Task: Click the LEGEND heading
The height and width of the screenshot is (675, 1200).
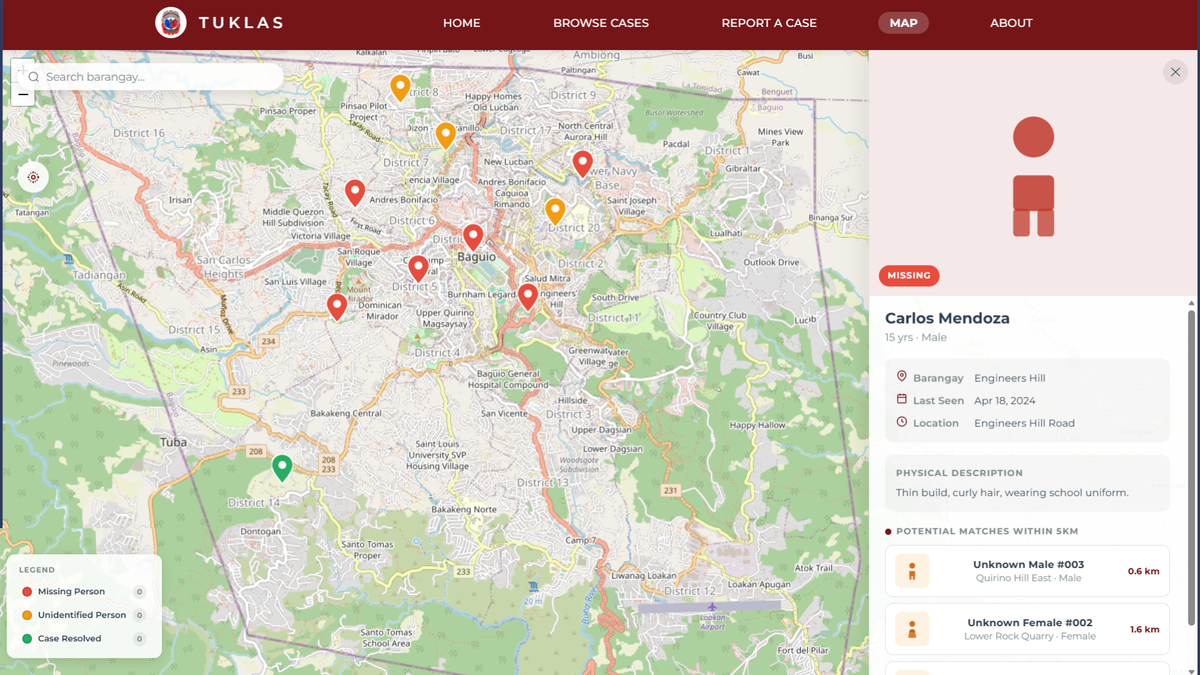Action: coord(37,570)
